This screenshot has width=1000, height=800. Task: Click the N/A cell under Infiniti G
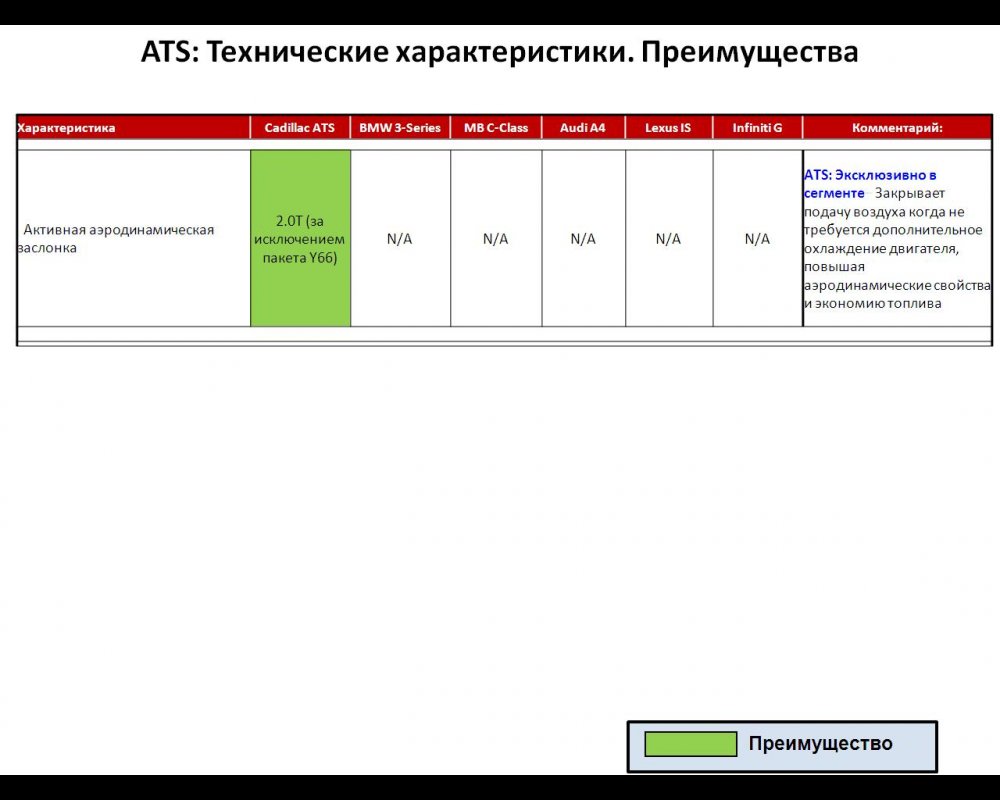757,238
